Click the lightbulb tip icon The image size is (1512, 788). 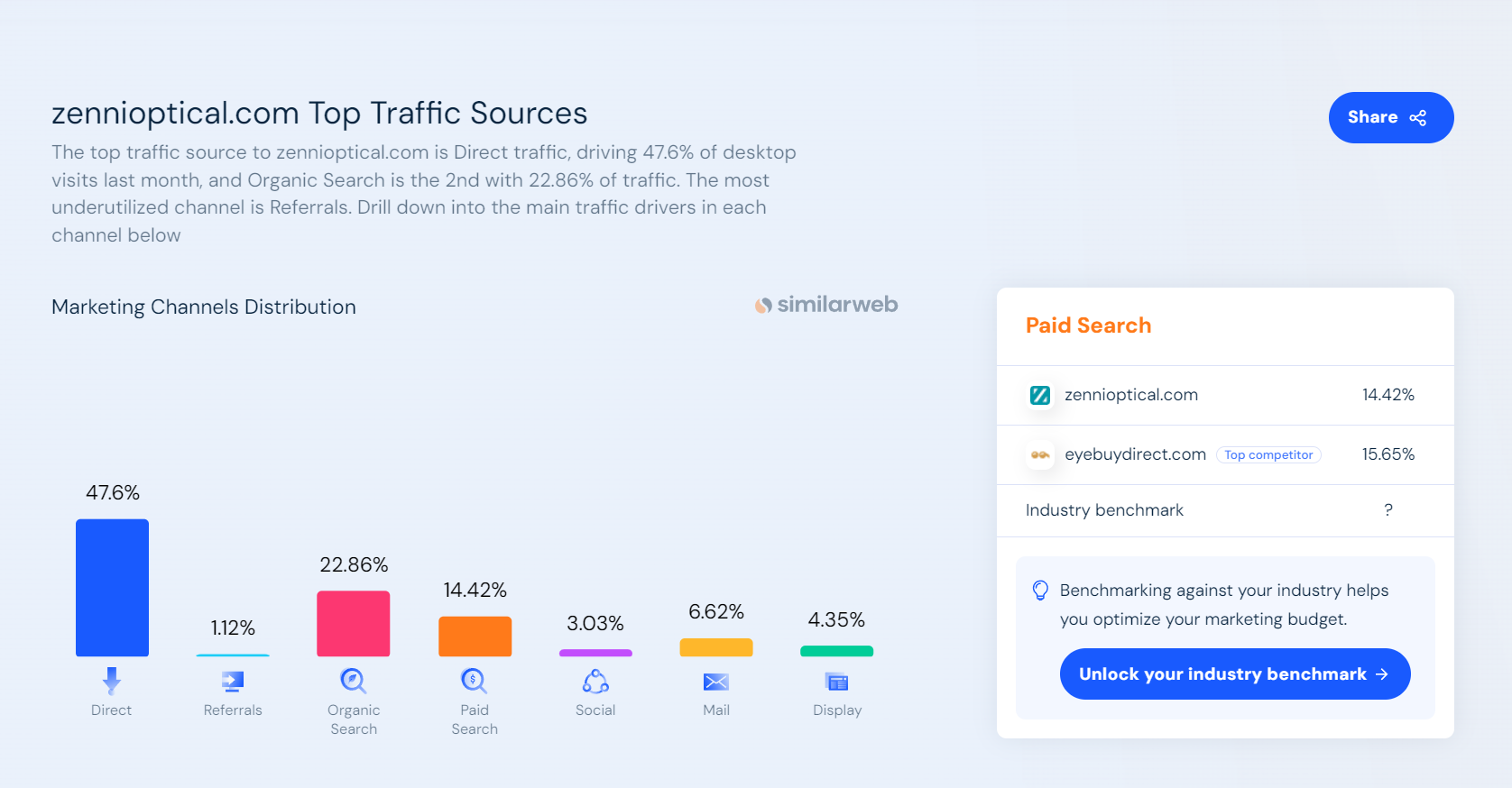[x=1040, y=591]
